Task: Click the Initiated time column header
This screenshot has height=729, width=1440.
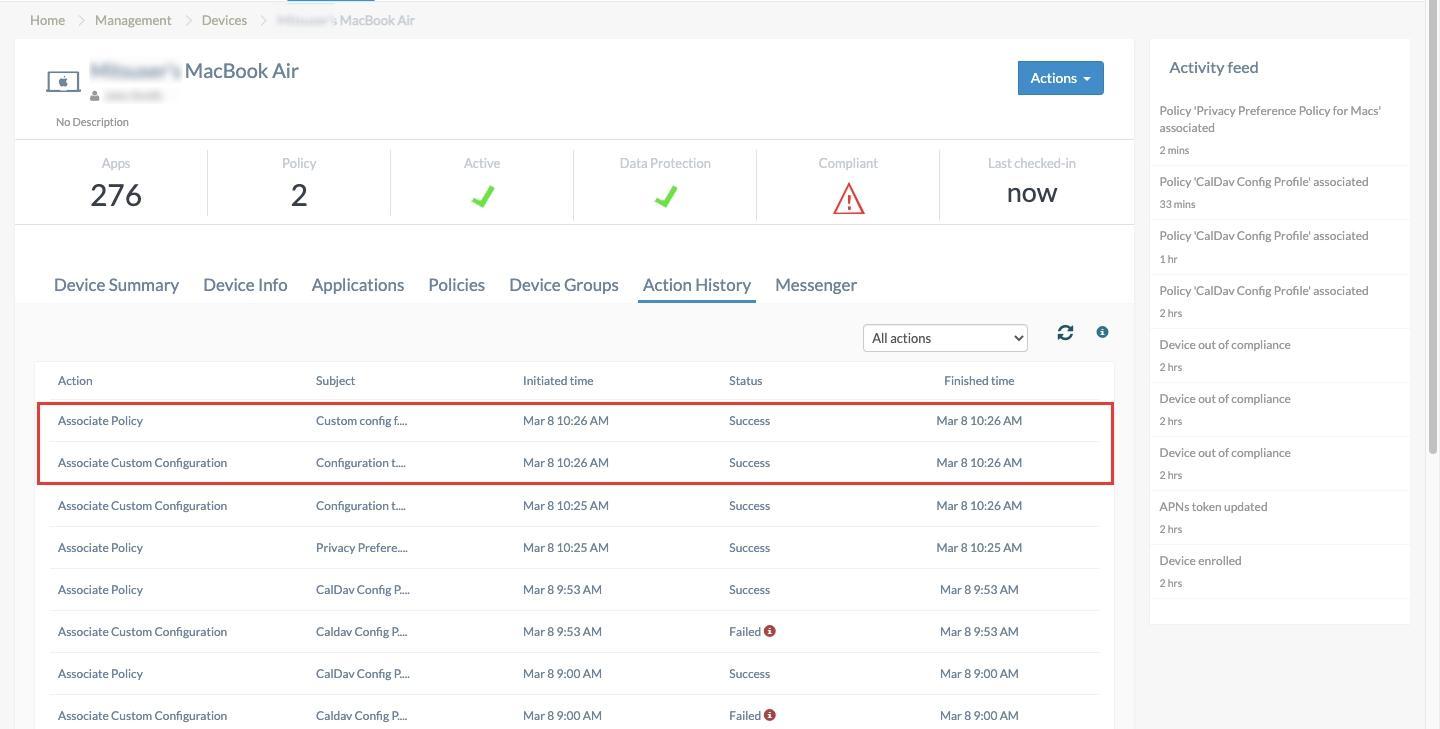Action: (558, 381)
